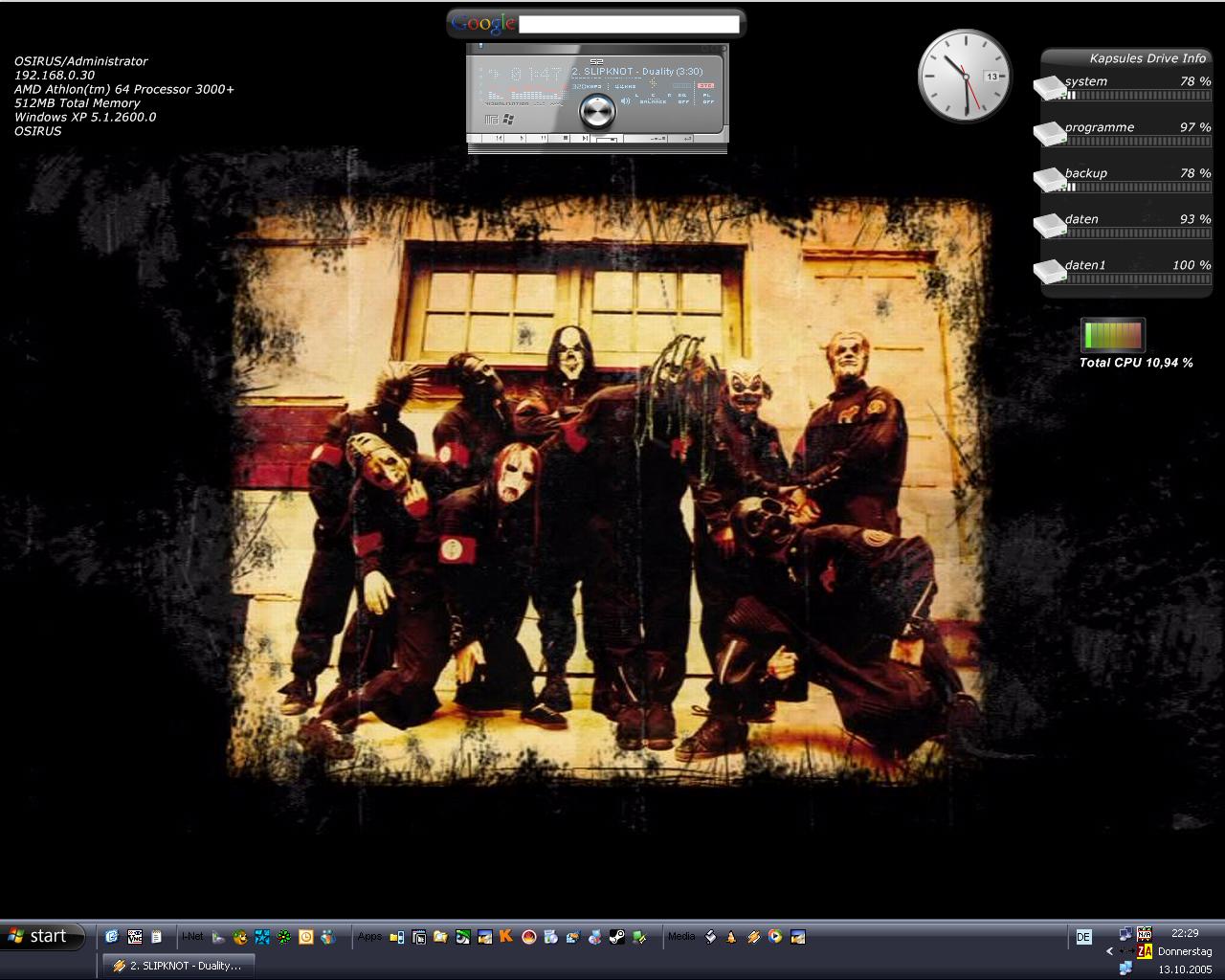Toggle the EQ OFF switch in Winamp
Screen dimensions: 1225x980
pos(684,98)
